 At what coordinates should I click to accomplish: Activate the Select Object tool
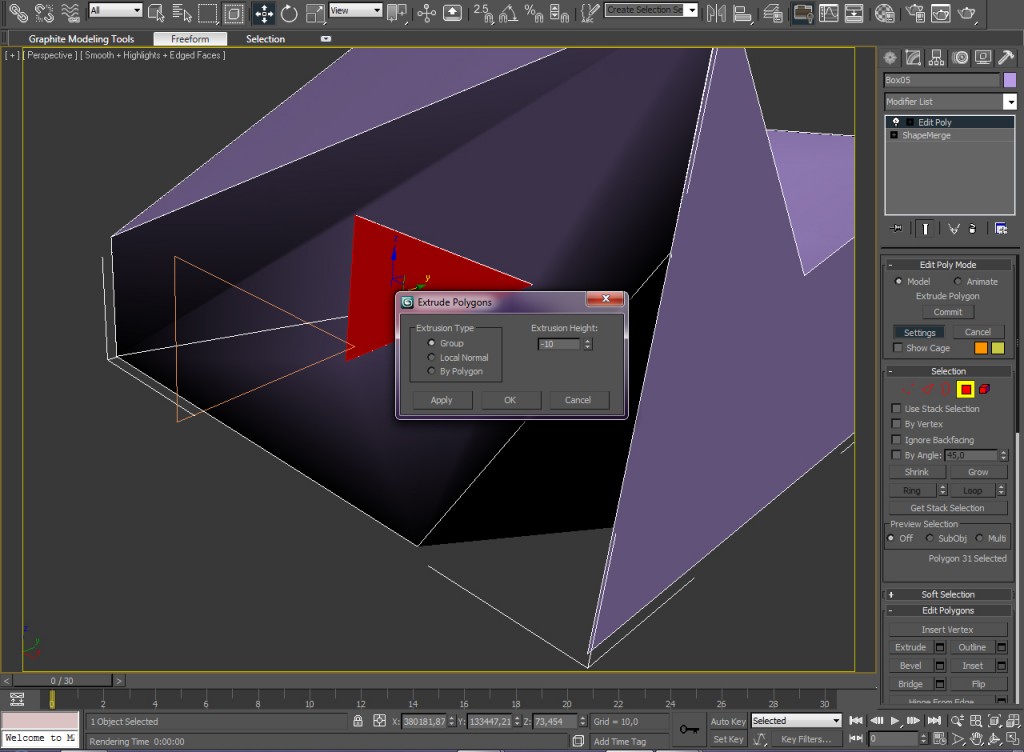156,12
